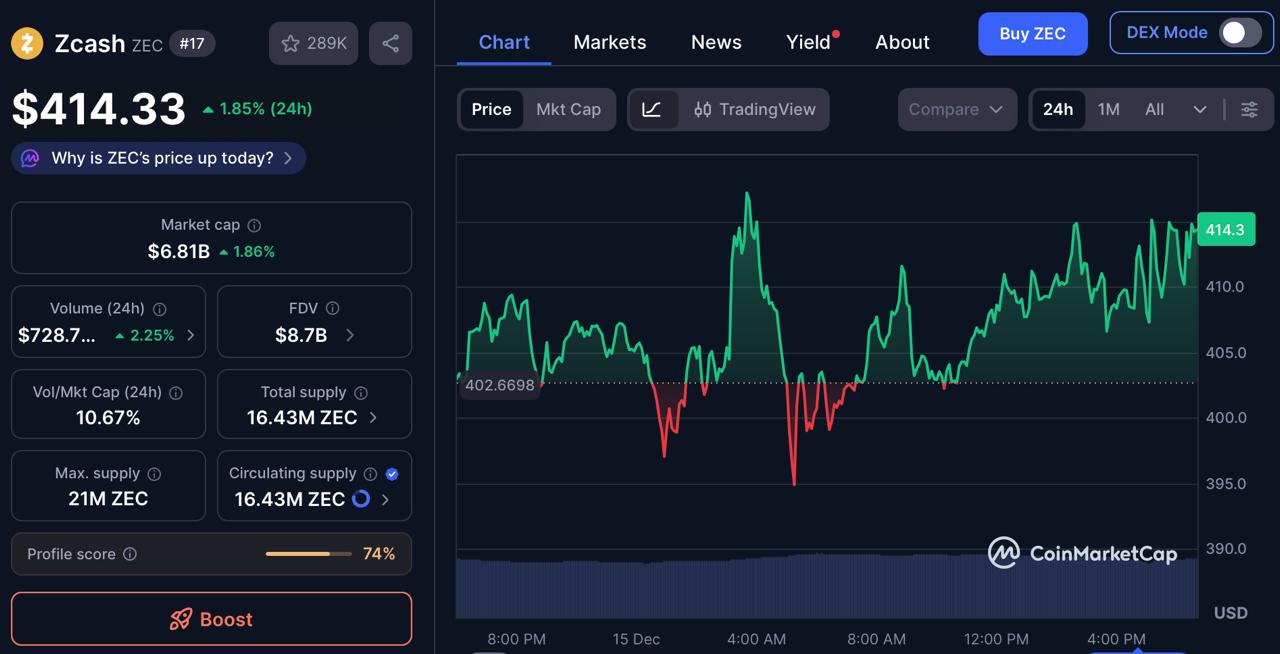
Task: Click the verified badge on Circulating supply
Action: (x=392, y=473)
